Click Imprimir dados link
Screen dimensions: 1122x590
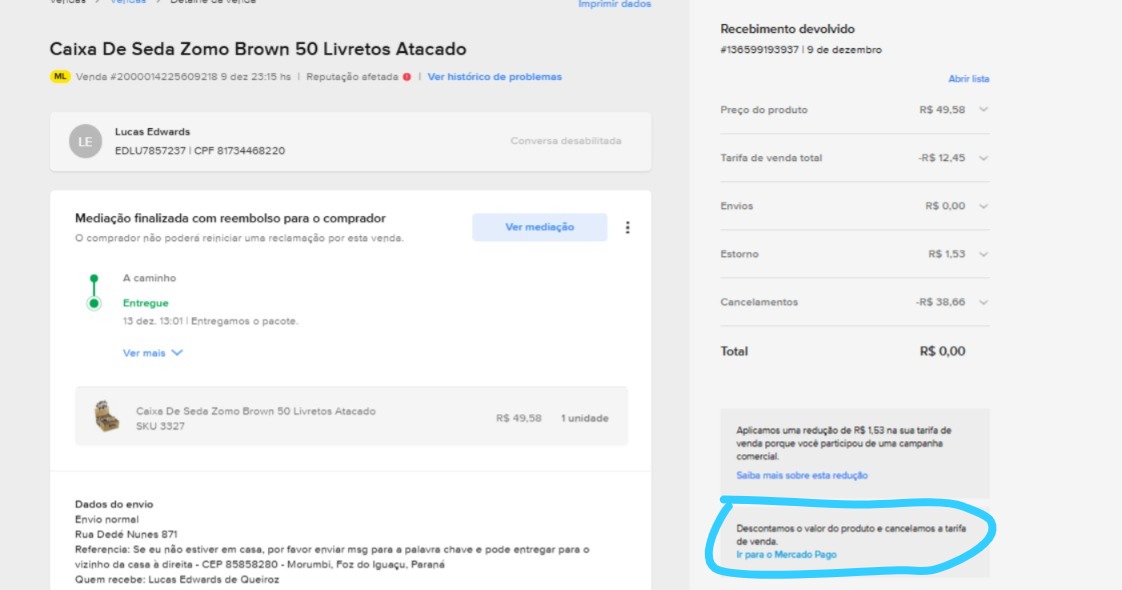(x=615, y=4)
